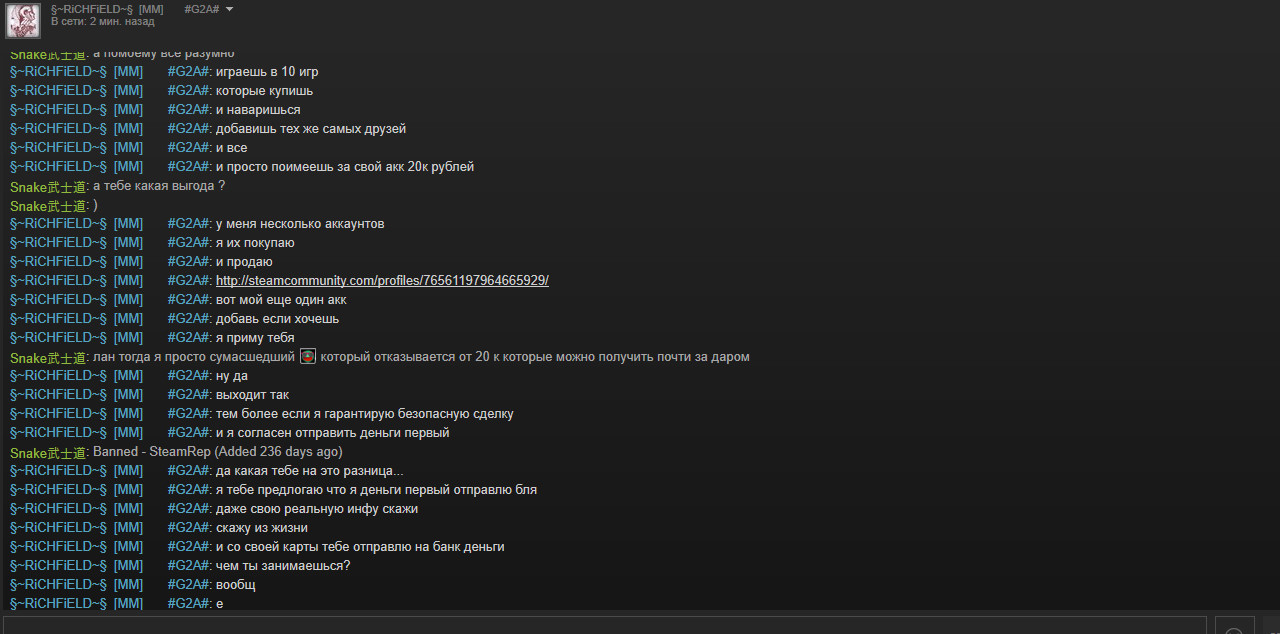Open the emoticon picker beside message box
Screen dimensions: 1280x634
click(x=1234, y=628)
